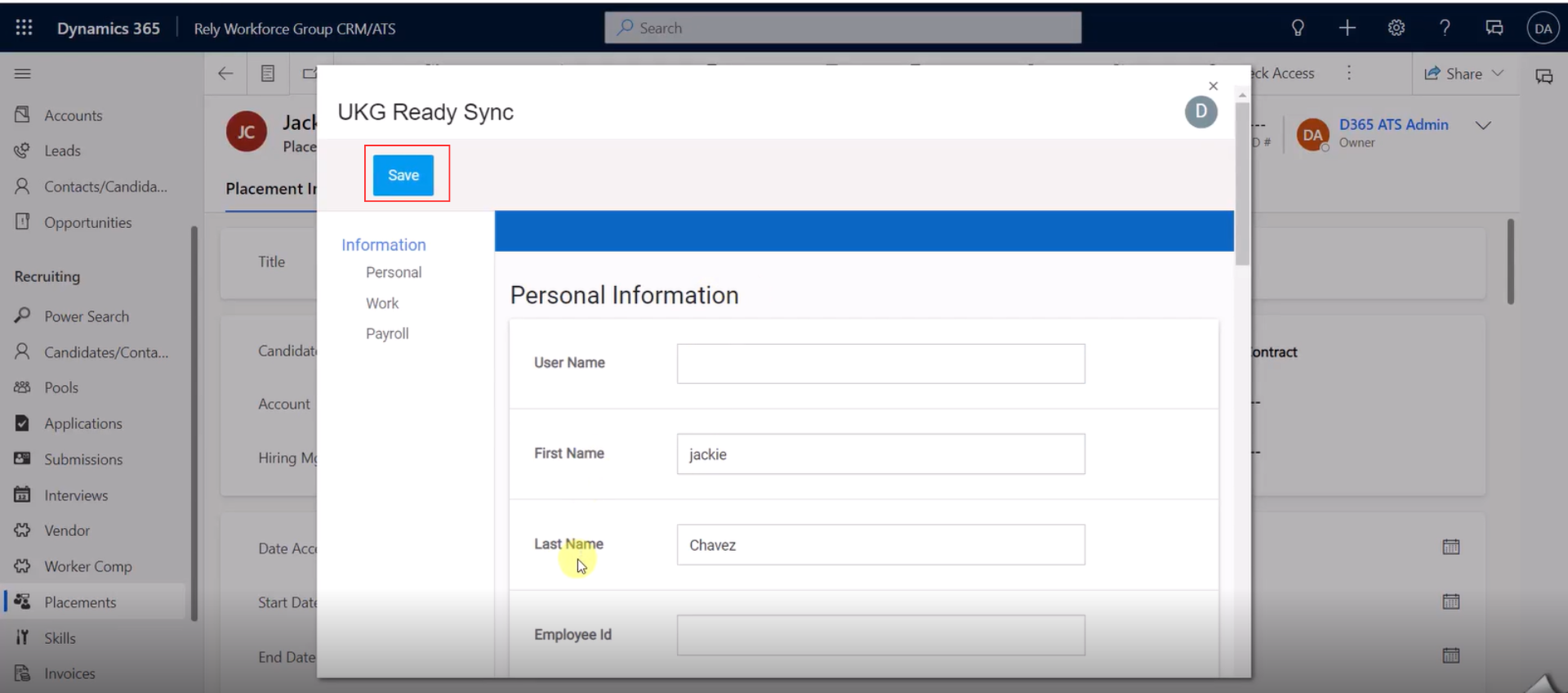Open the D365 ATS Admin owner link
1568x693 pixels.
(x=1393, y=124)
